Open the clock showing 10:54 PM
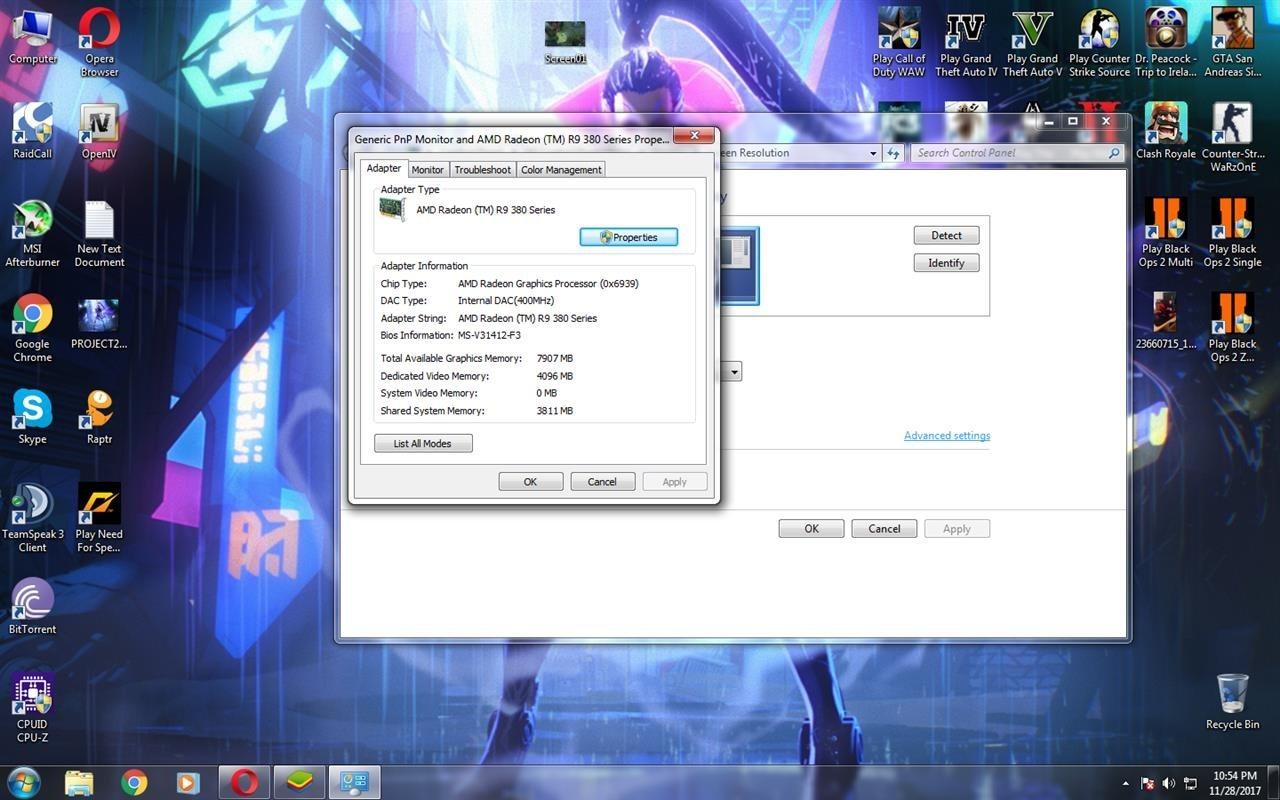Image resolution: width=1280 pixels, height=800 pixels. [x=1233, y=783]
